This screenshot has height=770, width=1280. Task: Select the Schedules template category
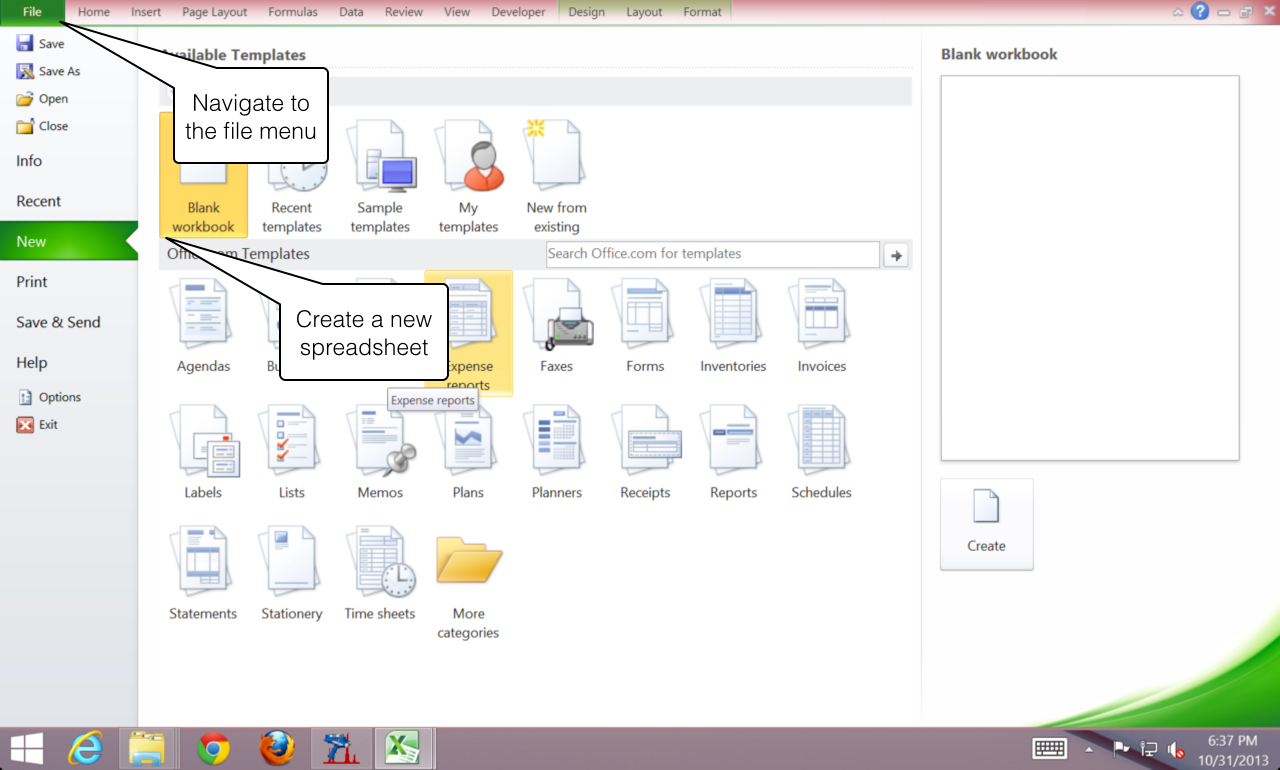pyautogui.click(x=820, y=445)
